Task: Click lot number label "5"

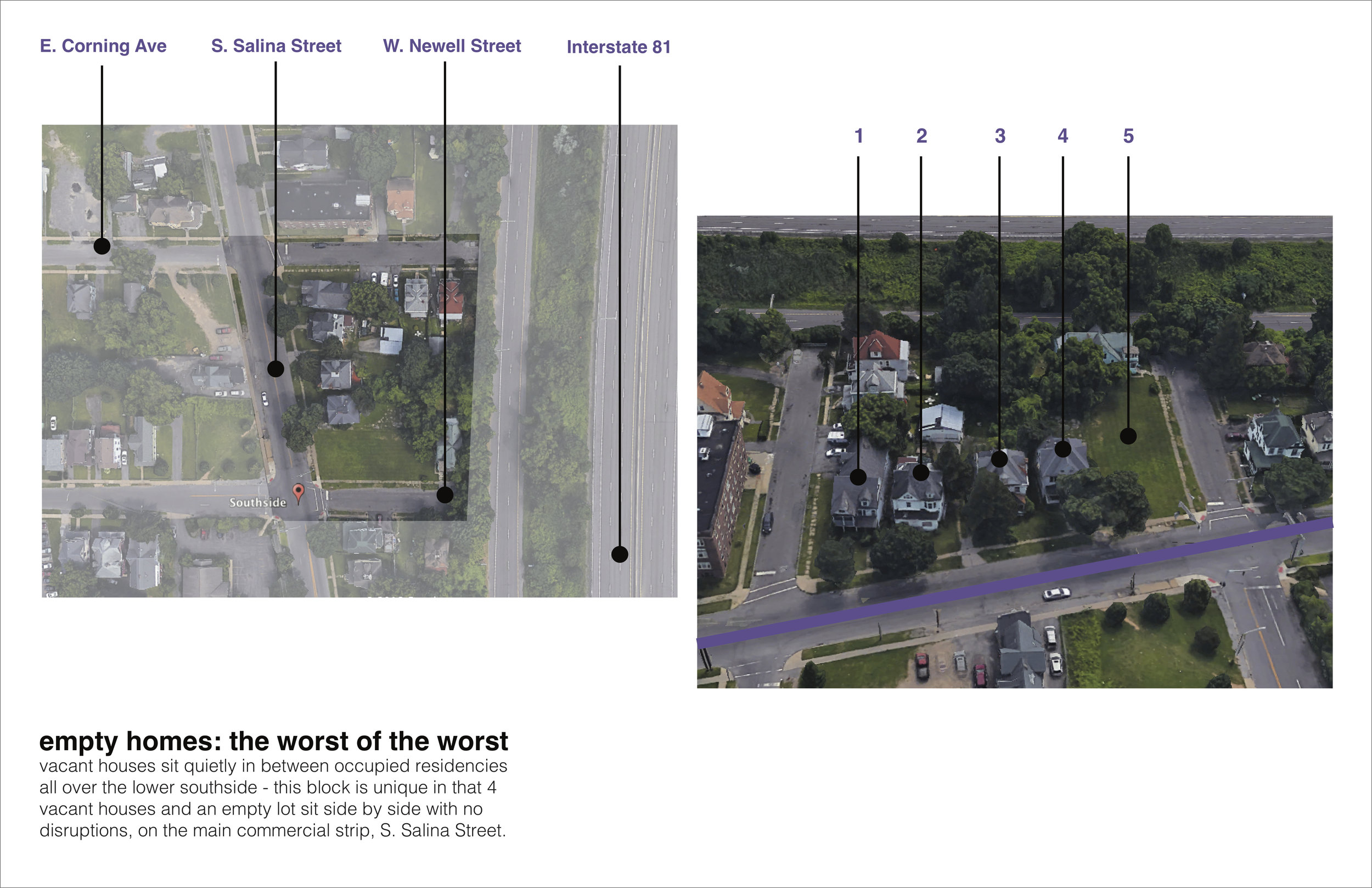Action: [1128, 136]
